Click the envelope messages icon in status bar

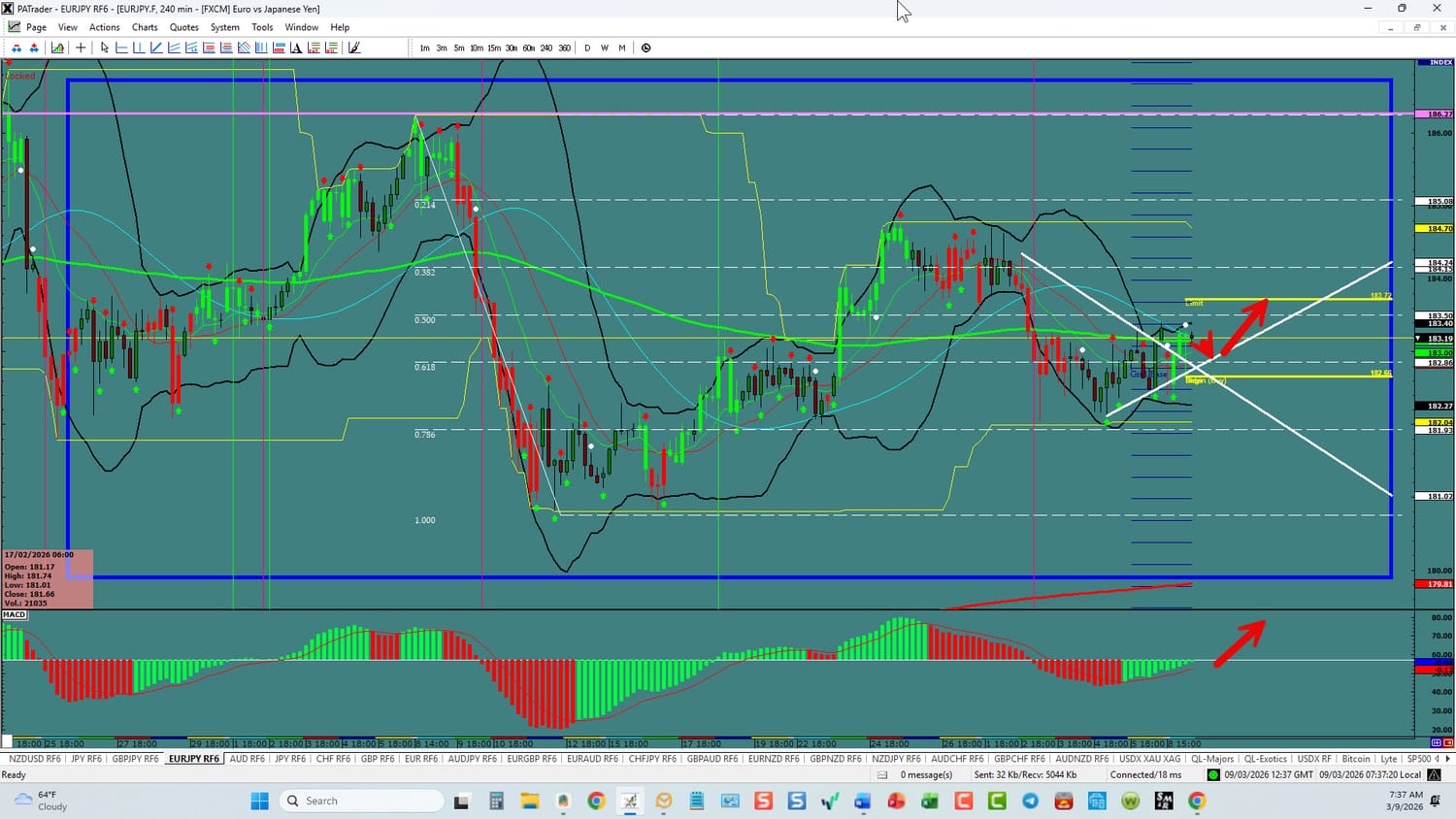tap(882, 774)
